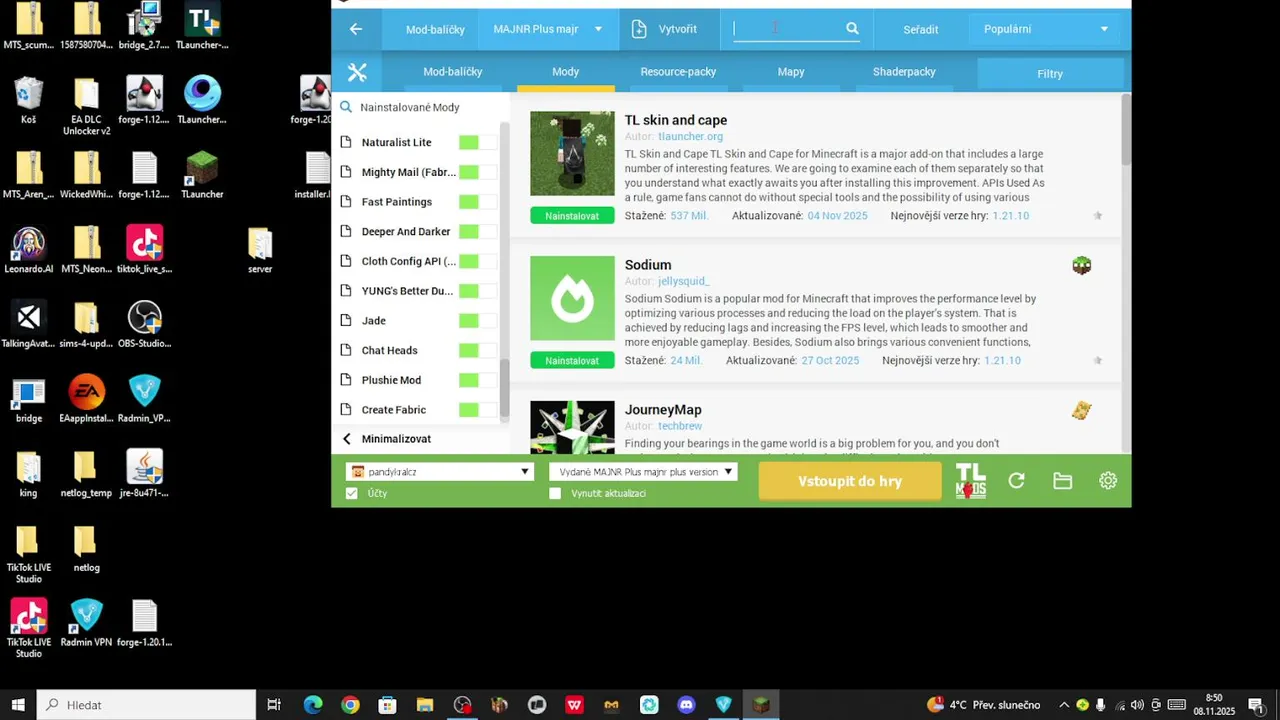
Task: Open the pandykralcz account dropdown
Action: coord(439,471)
